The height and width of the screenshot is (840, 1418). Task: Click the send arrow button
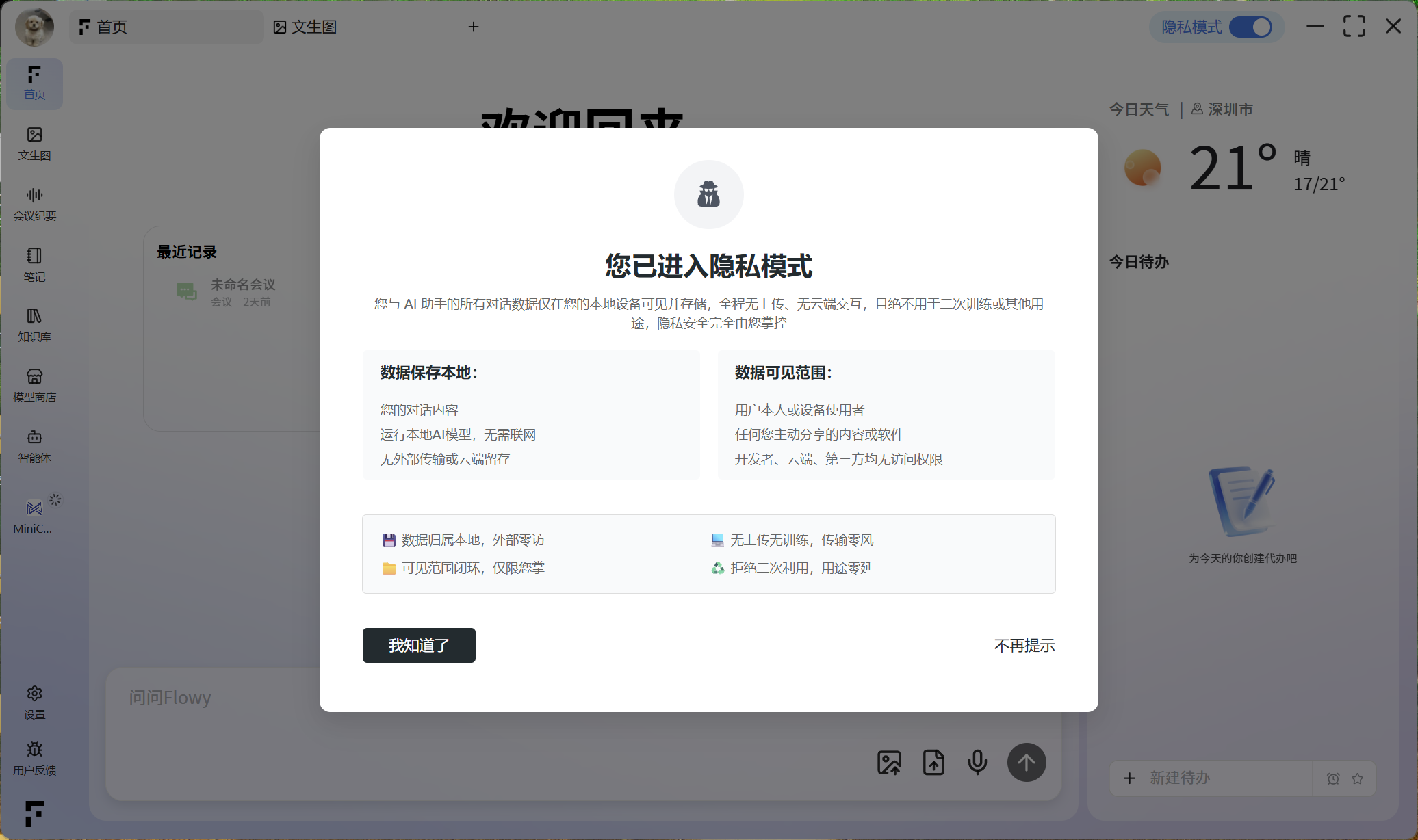point(1026,762)
